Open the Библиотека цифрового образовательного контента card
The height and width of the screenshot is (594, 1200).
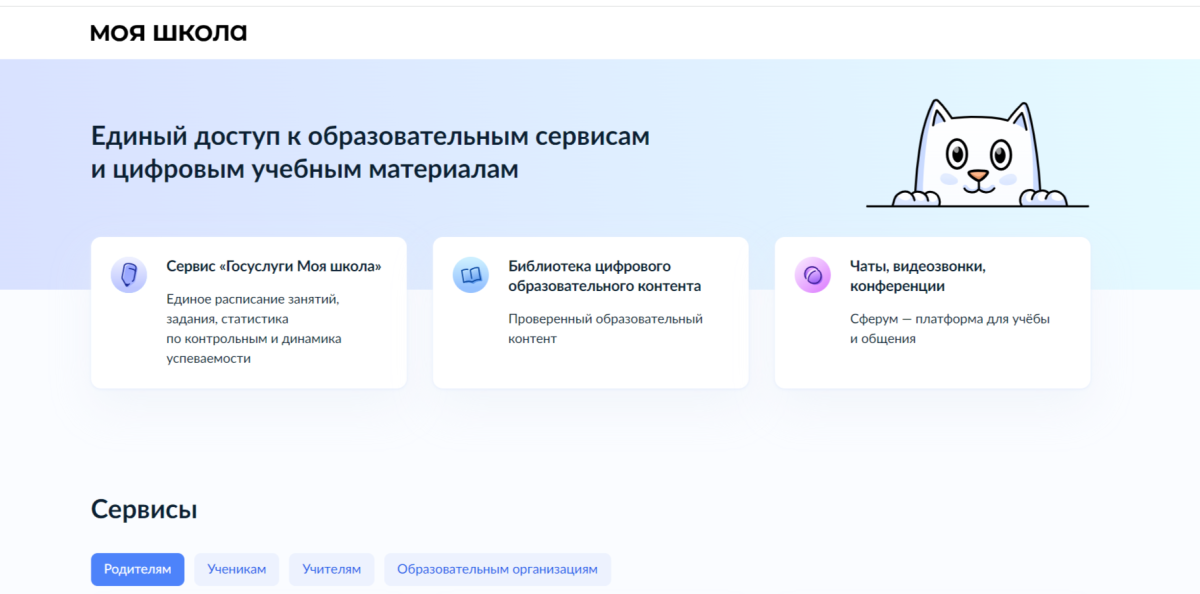pos(590,312)
